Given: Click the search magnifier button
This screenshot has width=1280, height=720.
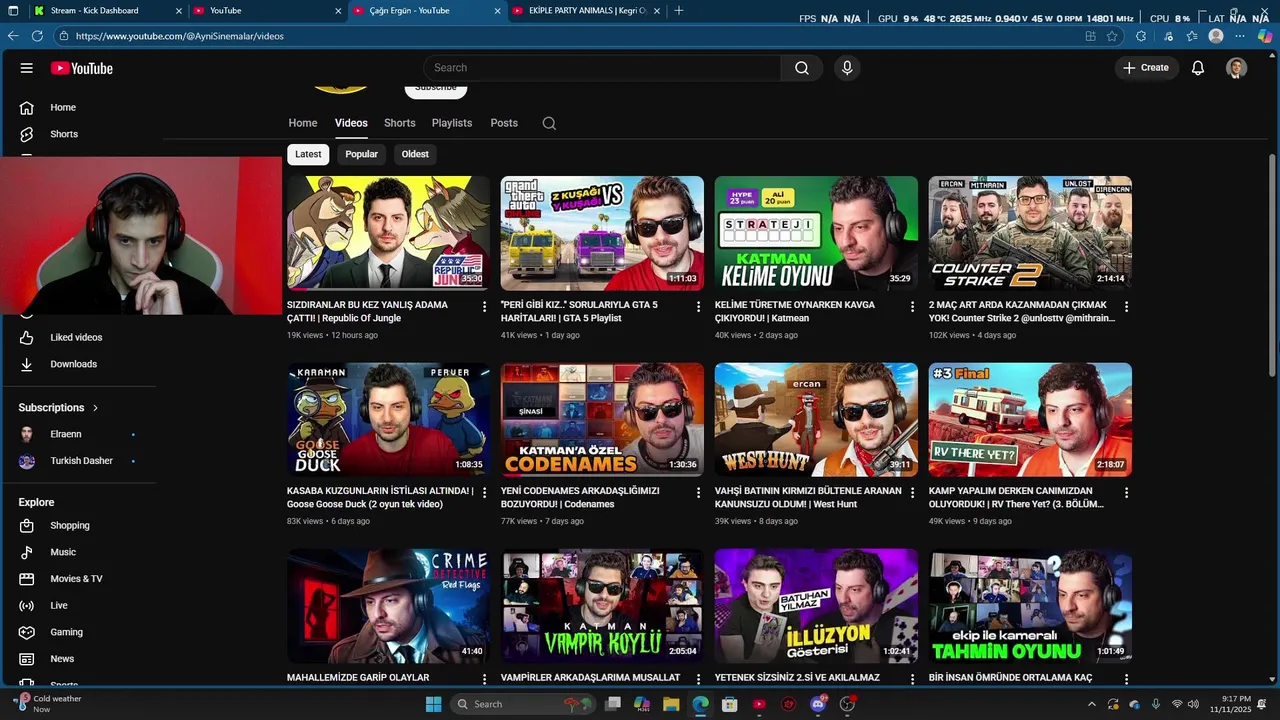Looking at the screenshot, I should pyautogui.click(x=801, y=68).
